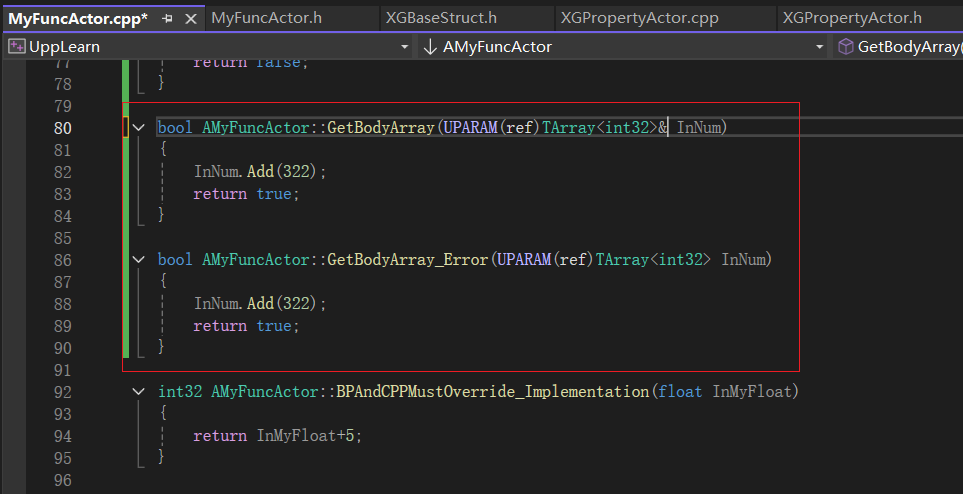963x494 pixels.
Task: Open the XGPropertyActor.cpp tab
Action: 639,18
